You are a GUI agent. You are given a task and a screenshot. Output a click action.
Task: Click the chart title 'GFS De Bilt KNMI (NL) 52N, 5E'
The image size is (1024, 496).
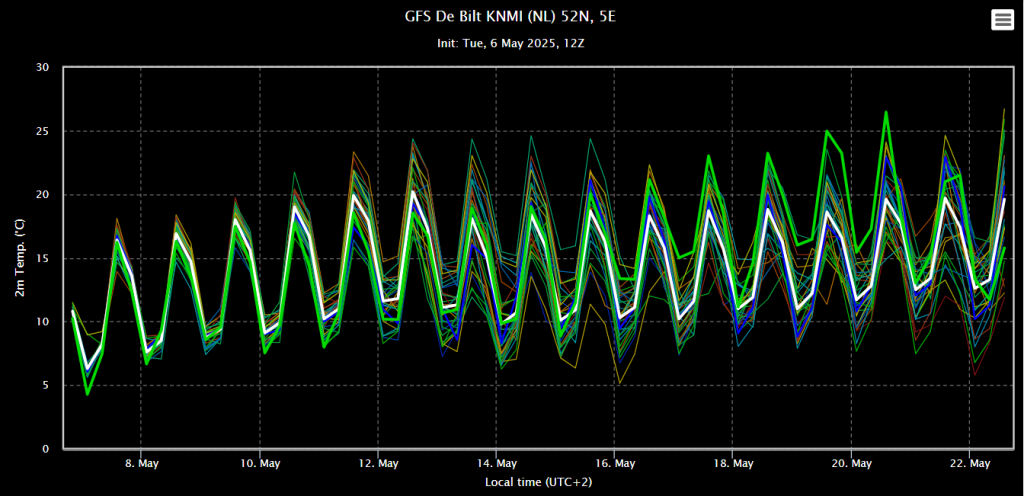[510, 16]
